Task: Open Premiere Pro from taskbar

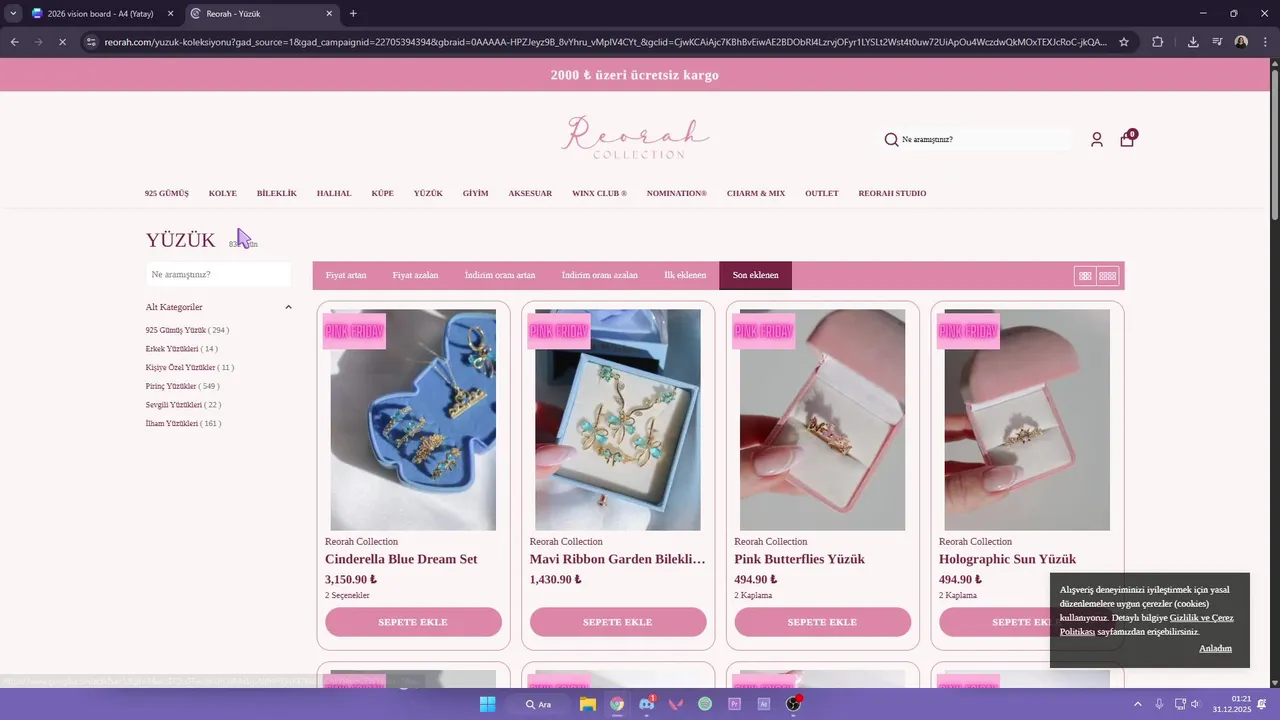Action: click(x=735, y=704)
